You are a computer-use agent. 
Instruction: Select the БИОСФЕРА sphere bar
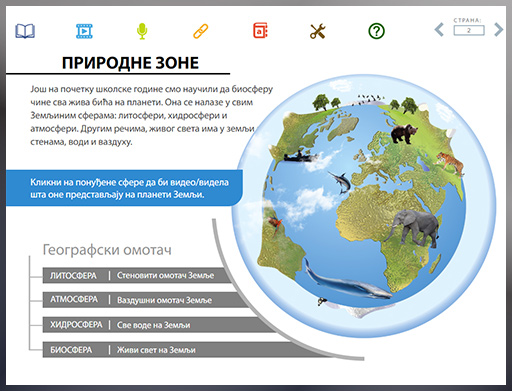coord(187,350)
